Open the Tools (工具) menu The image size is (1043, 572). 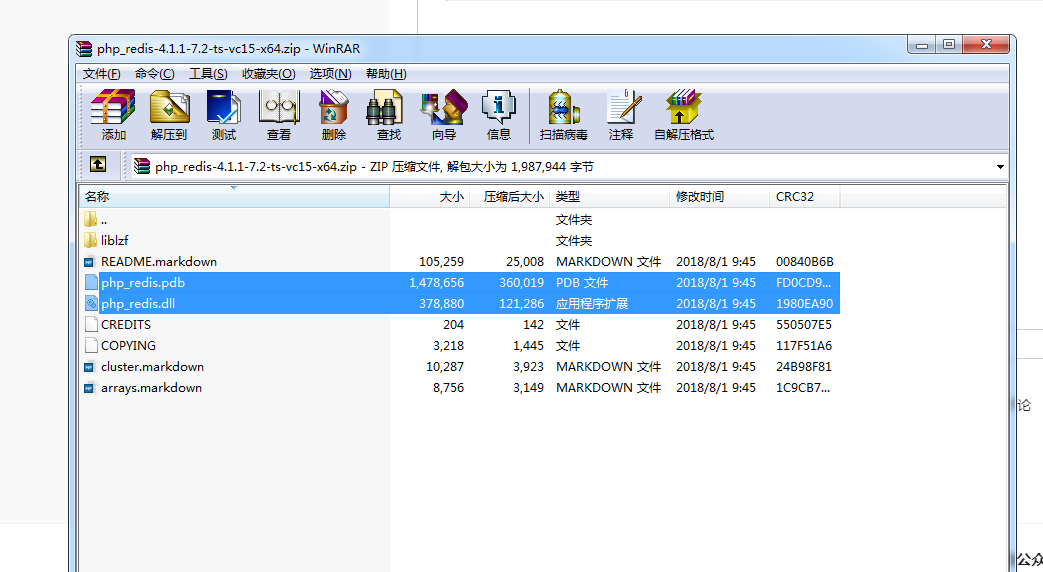coord(208,74)
